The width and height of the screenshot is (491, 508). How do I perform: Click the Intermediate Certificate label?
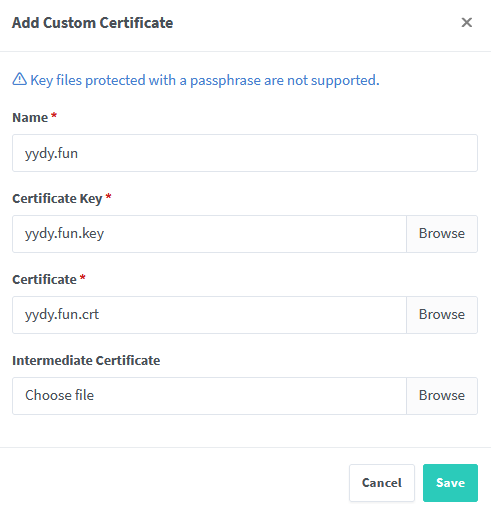[x=86, y=361]
